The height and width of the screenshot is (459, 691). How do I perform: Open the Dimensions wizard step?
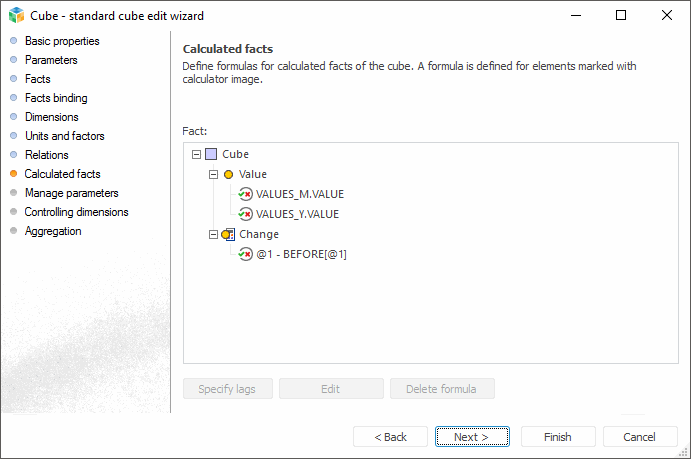point(51,117)
